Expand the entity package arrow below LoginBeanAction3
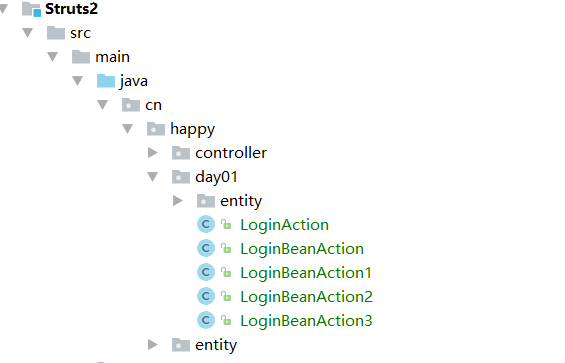The width and height of the screenshot is (565, 363). (153, 345)
